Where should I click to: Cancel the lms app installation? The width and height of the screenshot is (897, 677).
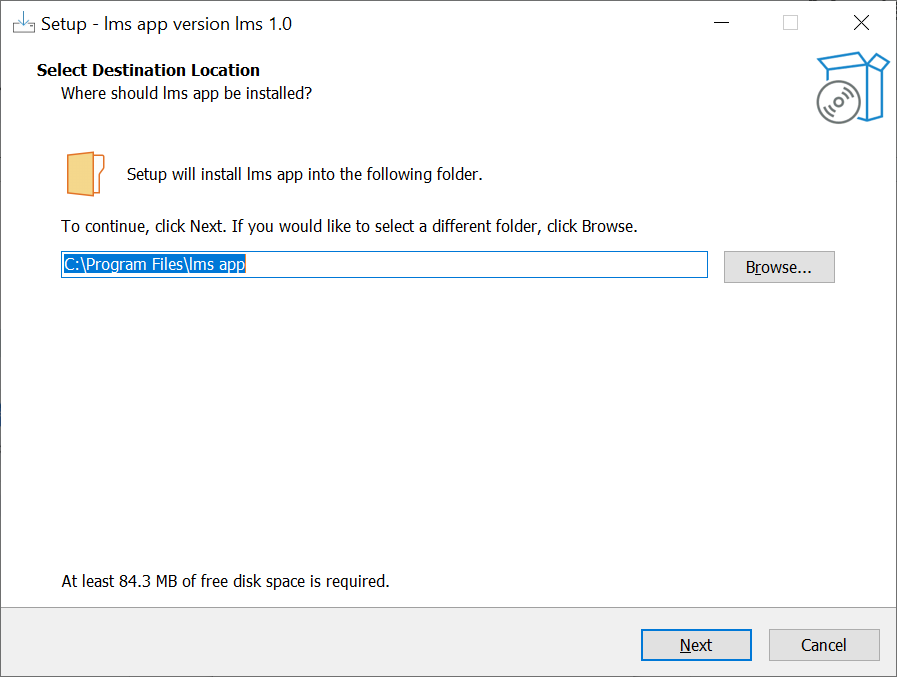(x=823, y=645)
